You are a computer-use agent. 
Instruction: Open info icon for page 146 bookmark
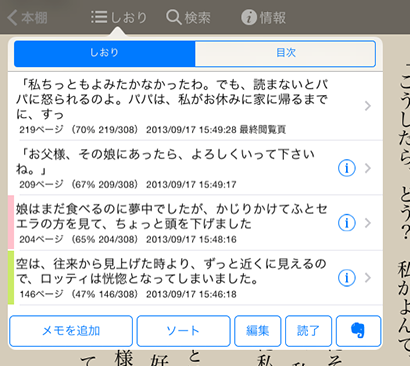(347, 278)
